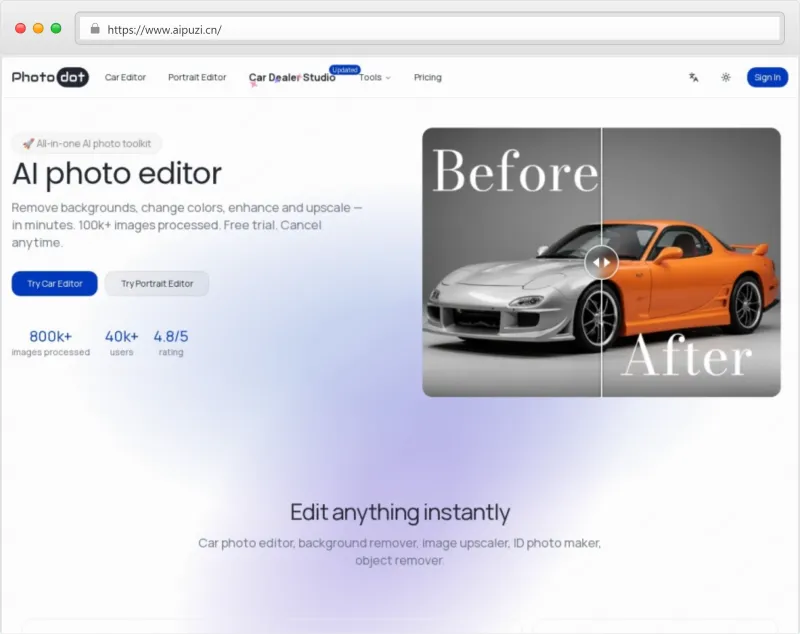
Task: Click the Updated badge on Car Dealer Studio
Action: click(345, 70)
